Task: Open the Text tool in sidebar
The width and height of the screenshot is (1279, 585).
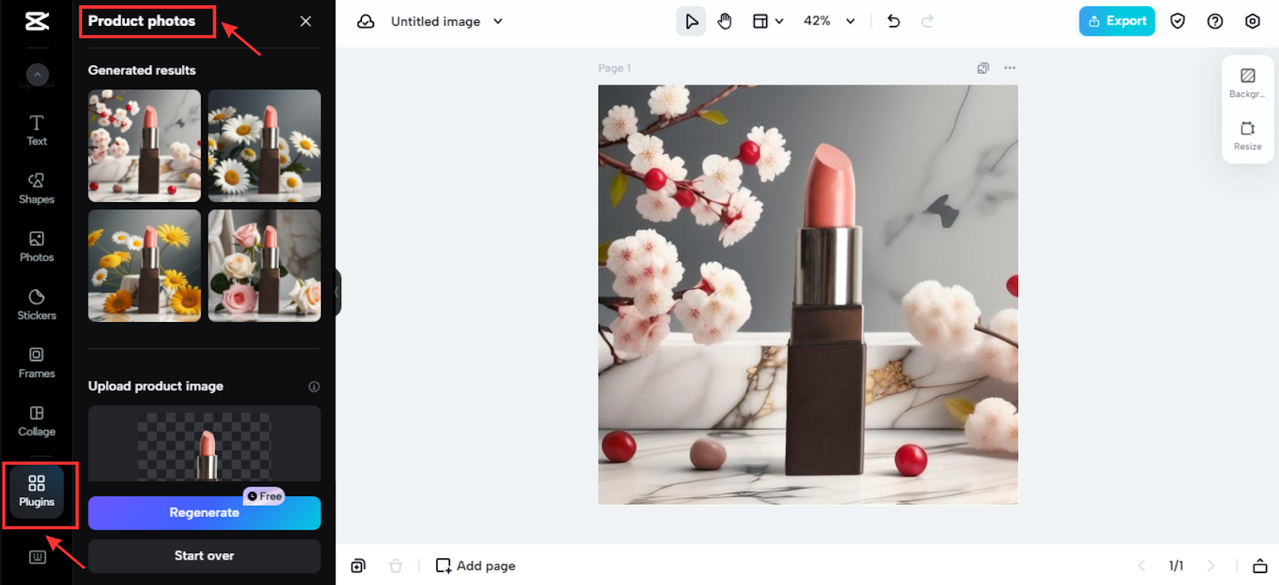Action: 37,131
